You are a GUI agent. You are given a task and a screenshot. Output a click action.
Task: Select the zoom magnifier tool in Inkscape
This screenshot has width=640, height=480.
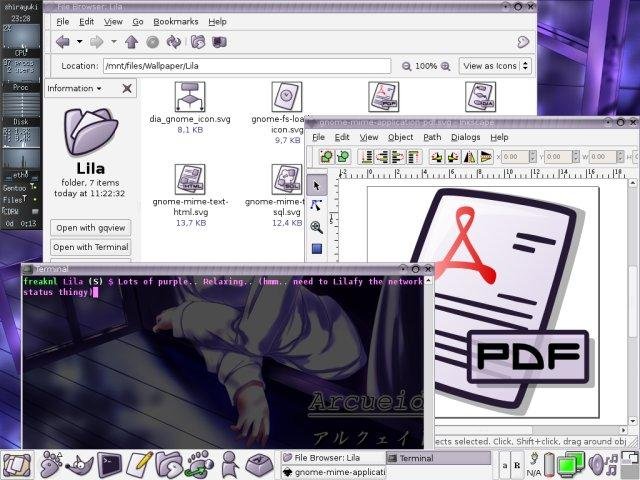click(x=317, y=227)
